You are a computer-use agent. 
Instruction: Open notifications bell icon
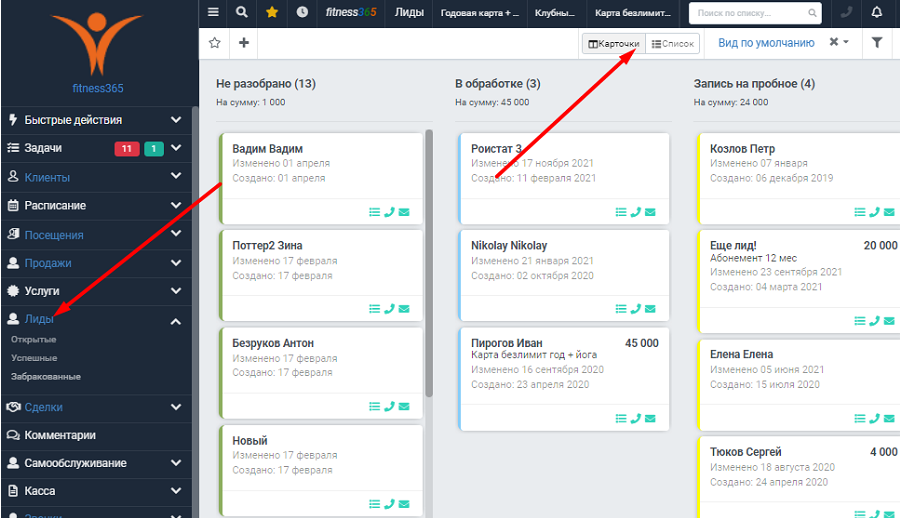876,12
